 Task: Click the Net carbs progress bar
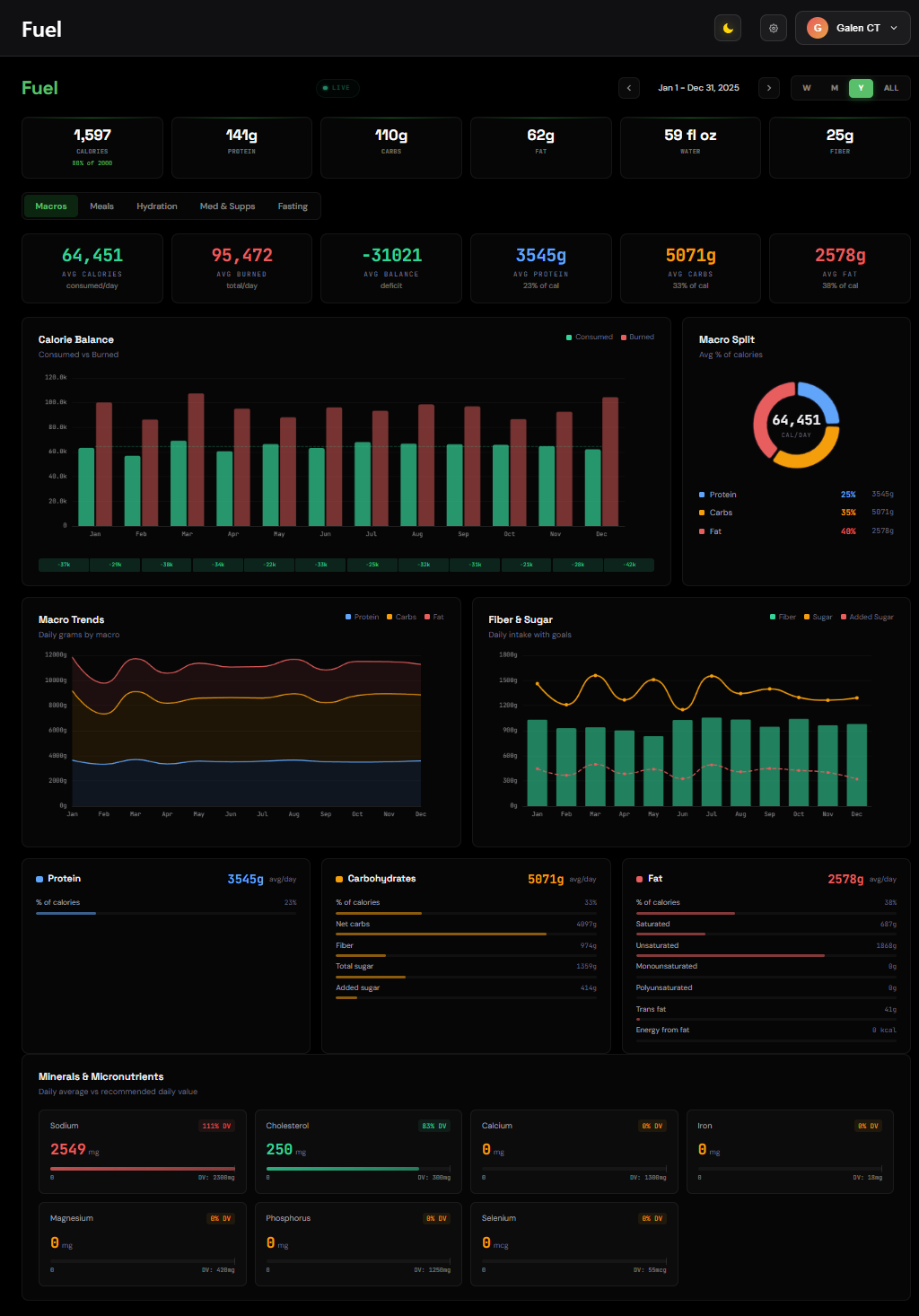tap(466, 934)
